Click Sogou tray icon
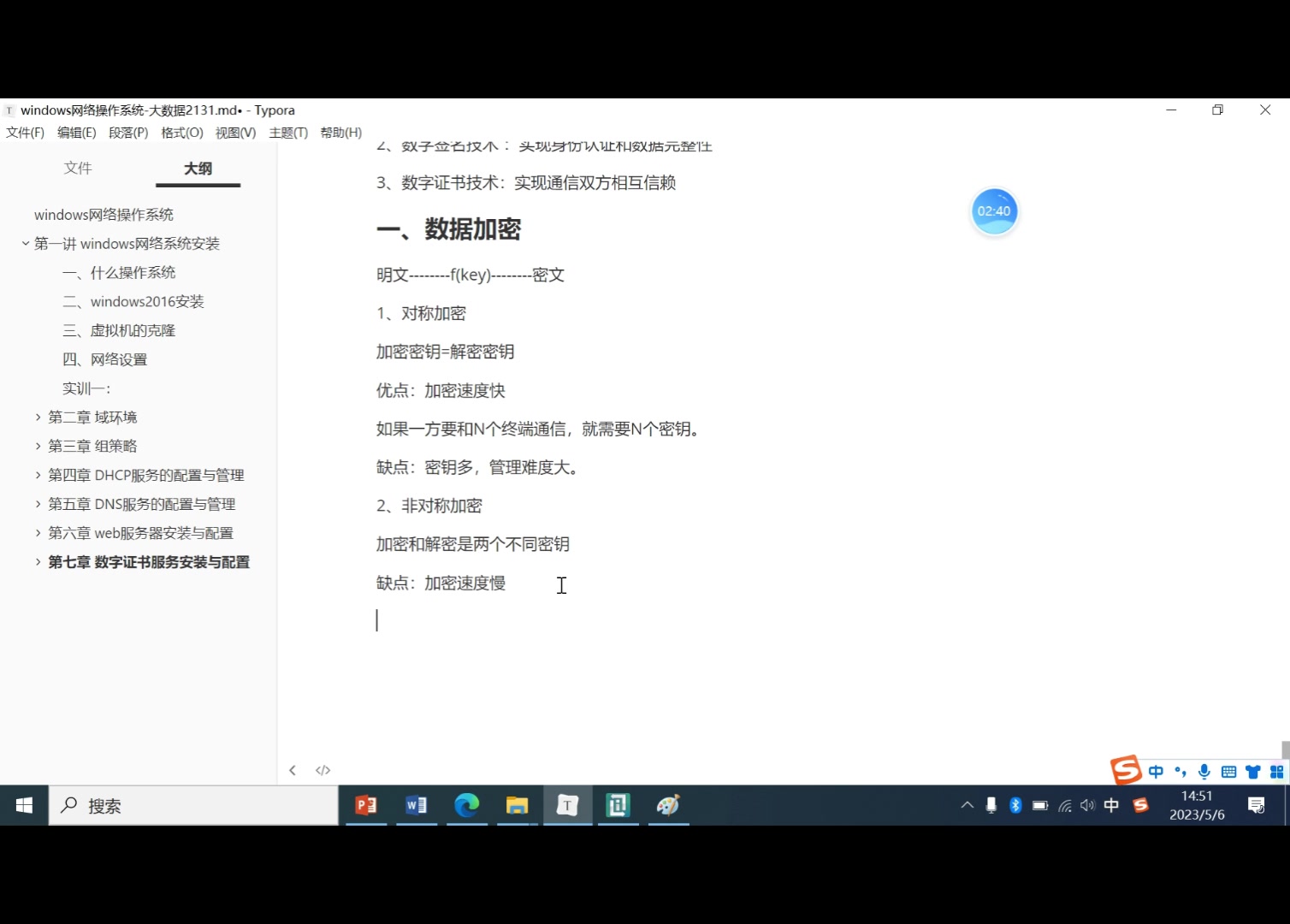1290x924 pixels. click(1140, 805)
